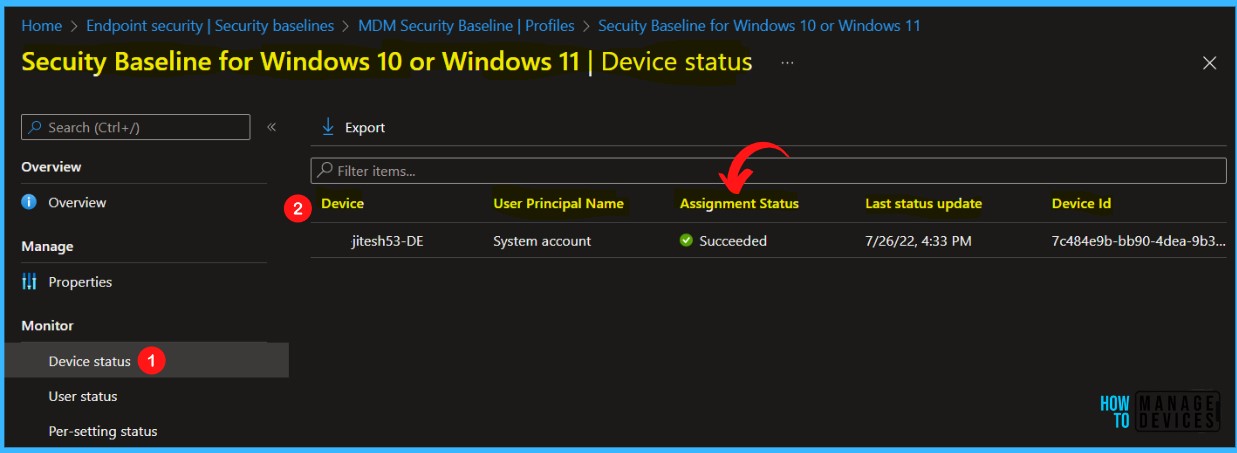The height and width of the screenshot is (453, 1237).
Task: Collapse the sidebar with the double-chevron icon
Action: coord(271,127)
